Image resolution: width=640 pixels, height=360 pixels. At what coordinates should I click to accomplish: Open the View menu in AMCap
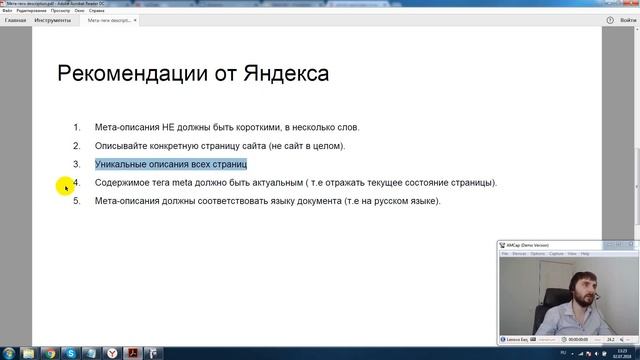[x=572, y=254]
